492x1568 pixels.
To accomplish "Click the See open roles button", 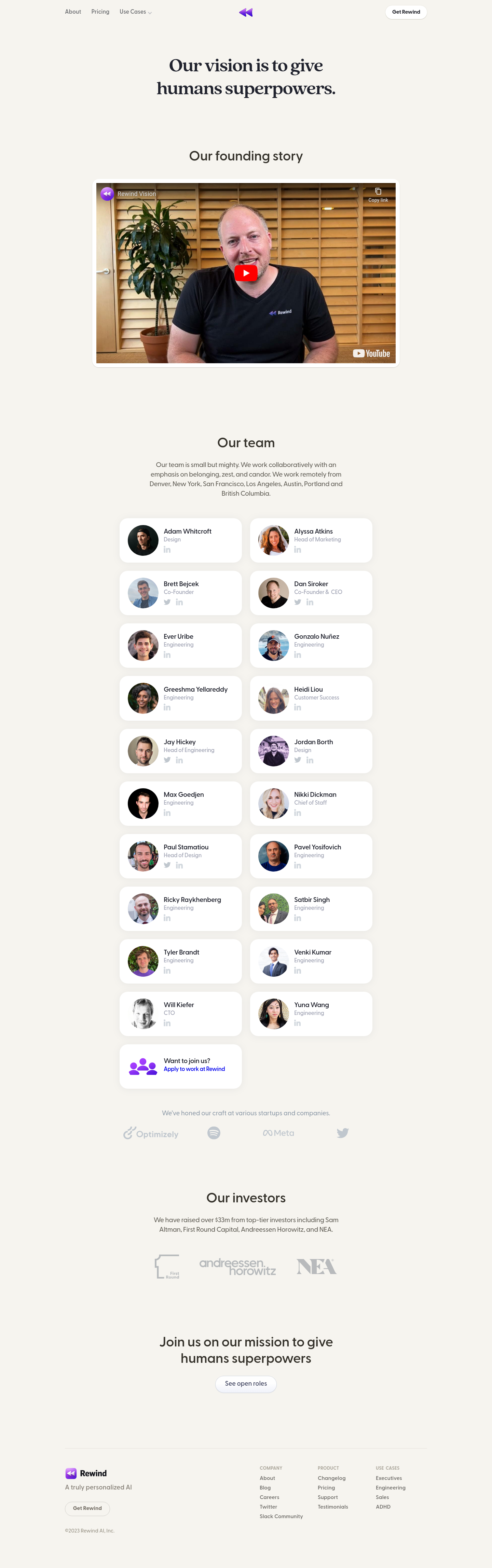I will tap(246, 1384).
